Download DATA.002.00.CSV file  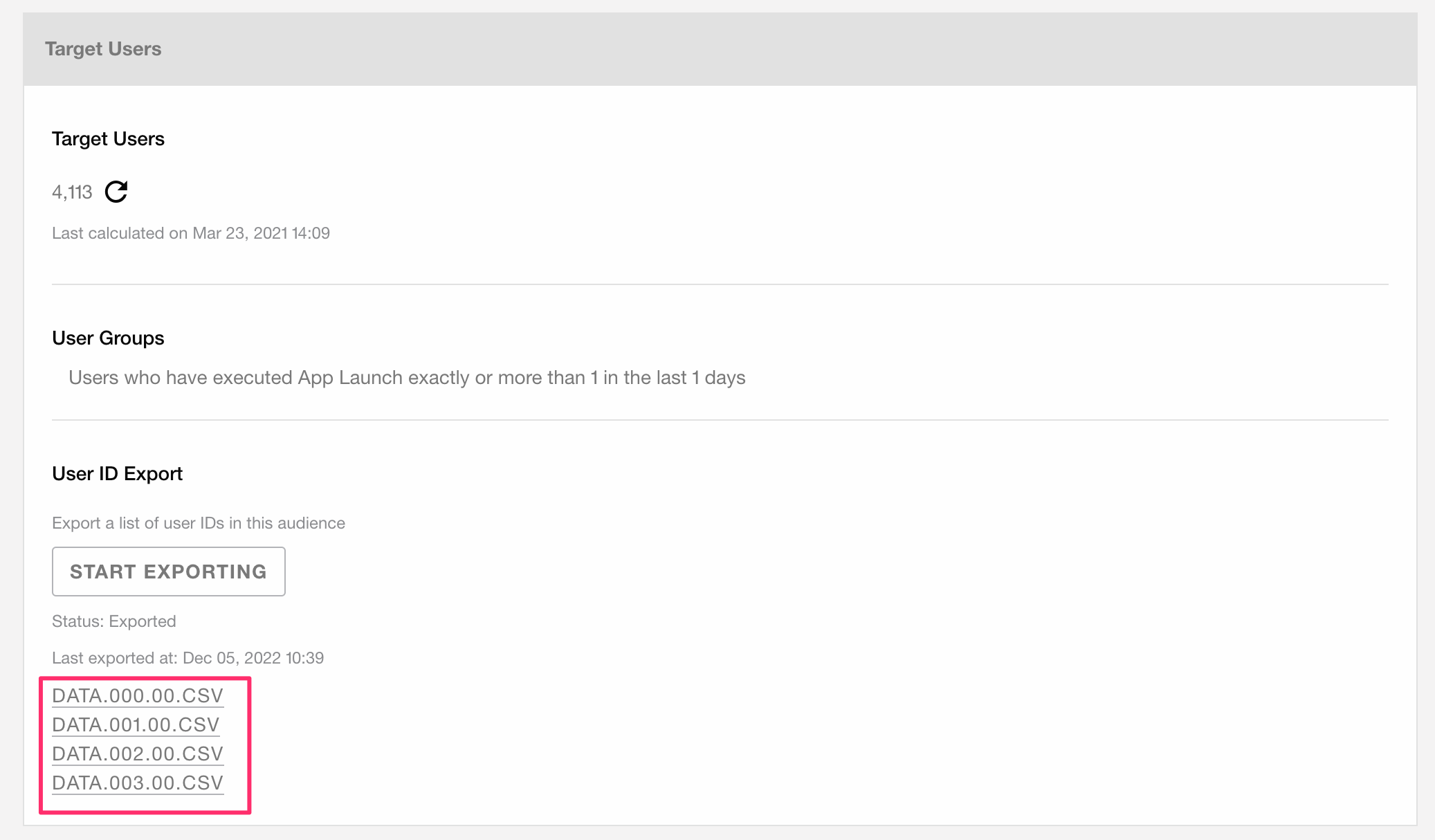(x=138, y=753)
